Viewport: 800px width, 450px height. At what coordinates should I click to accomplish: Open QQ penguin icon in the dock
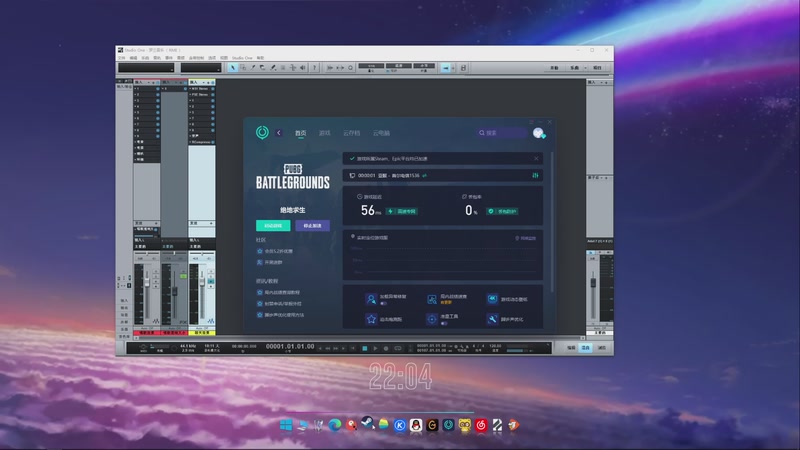coord(416,425)
